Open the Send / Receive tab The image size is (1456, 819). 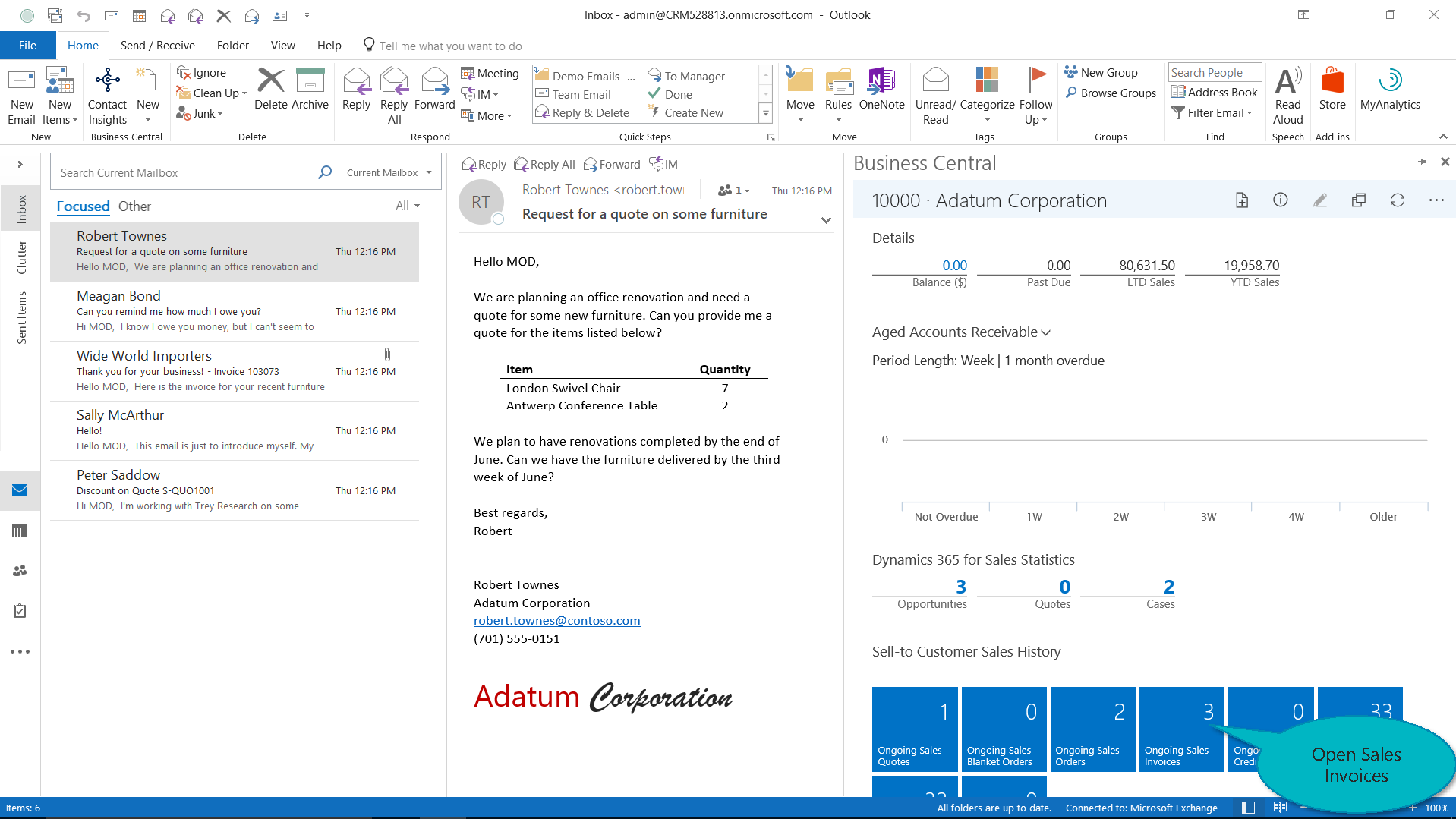coord(157,46)
